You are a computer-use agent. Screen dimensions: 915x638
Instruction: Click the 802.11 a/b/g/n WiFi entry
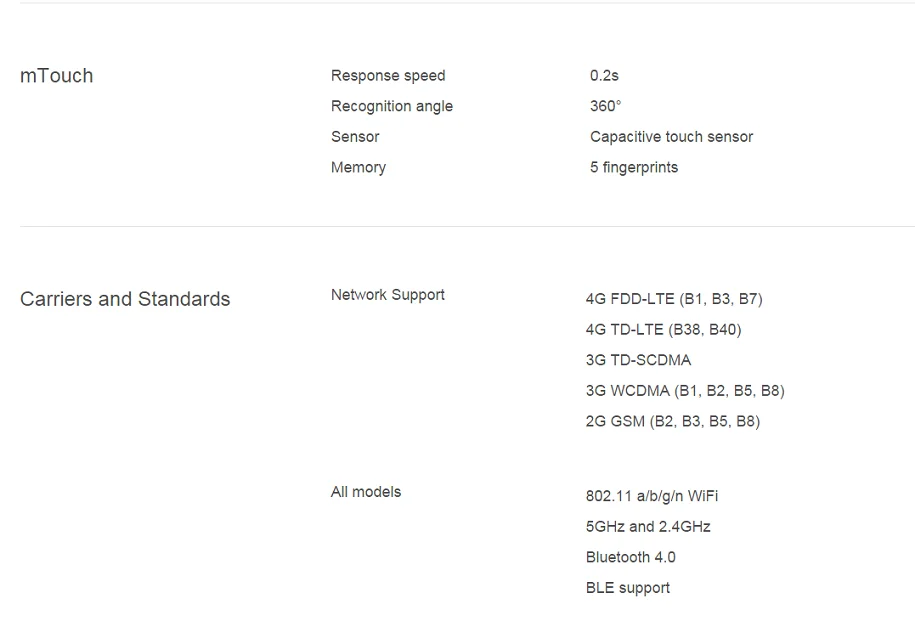(652, 496)
